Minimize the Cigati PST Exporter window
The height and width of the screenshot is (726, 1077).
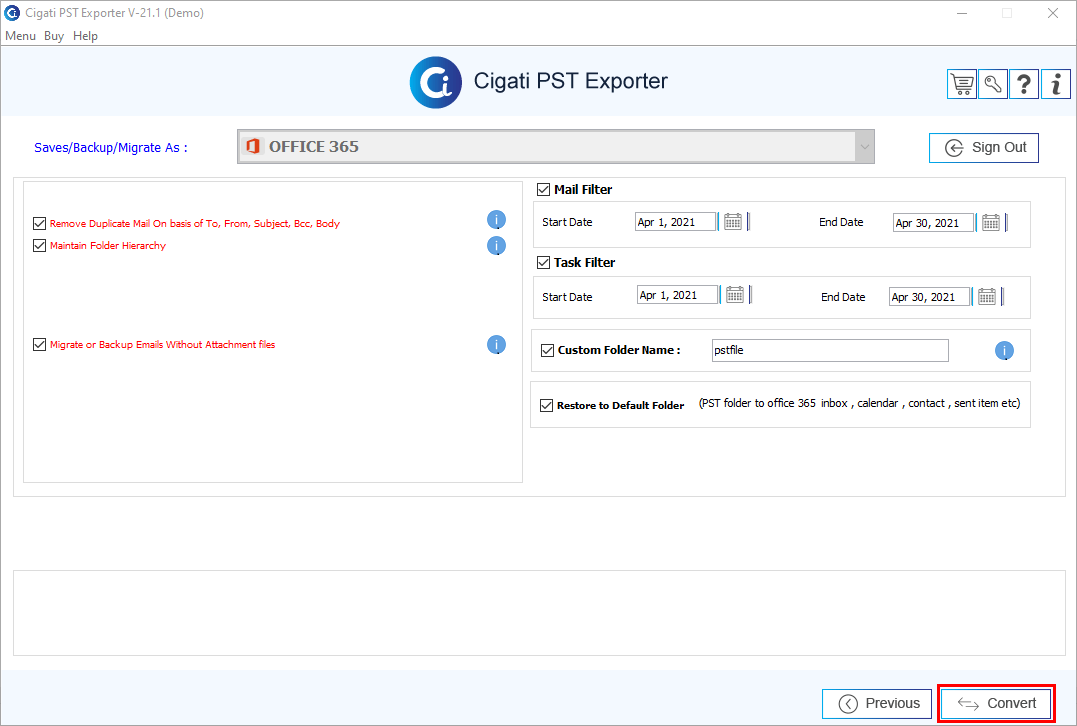(x=962, y=13)
